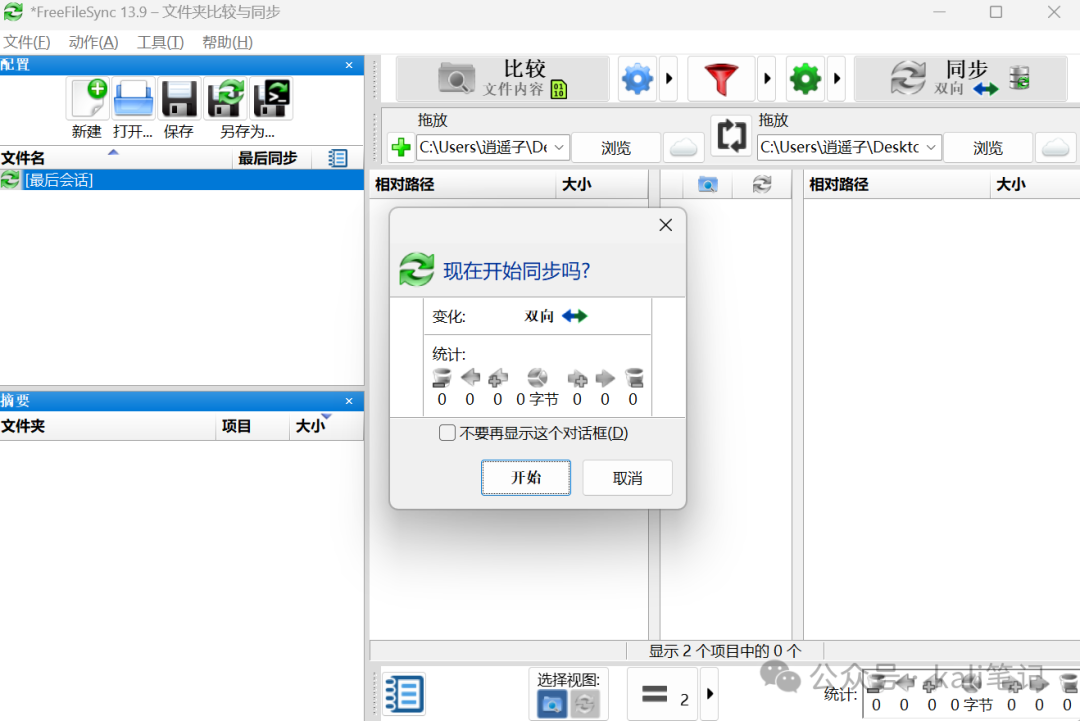The height and width of the screenshot is (721, 1080).
Task: Toggle the category view button in 选择视图
Action: (x=552, y=703)
